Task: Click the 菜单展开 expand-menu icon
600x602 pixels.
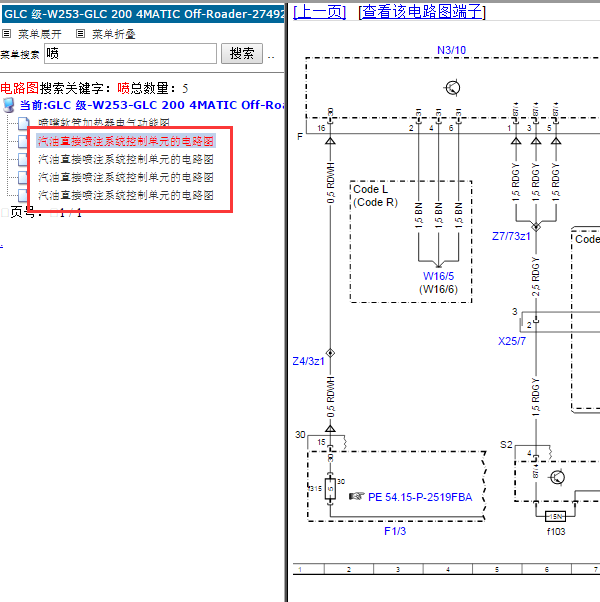Action: [x=7, y=34]
